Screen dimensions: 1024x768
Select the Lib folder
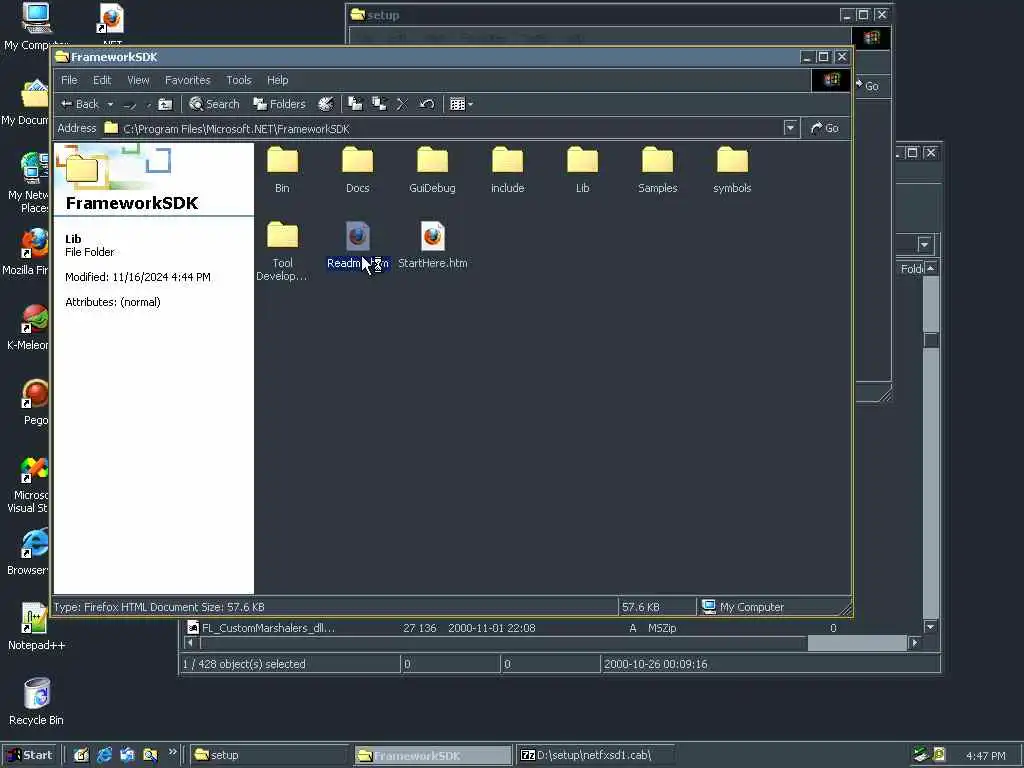[583, 170]
